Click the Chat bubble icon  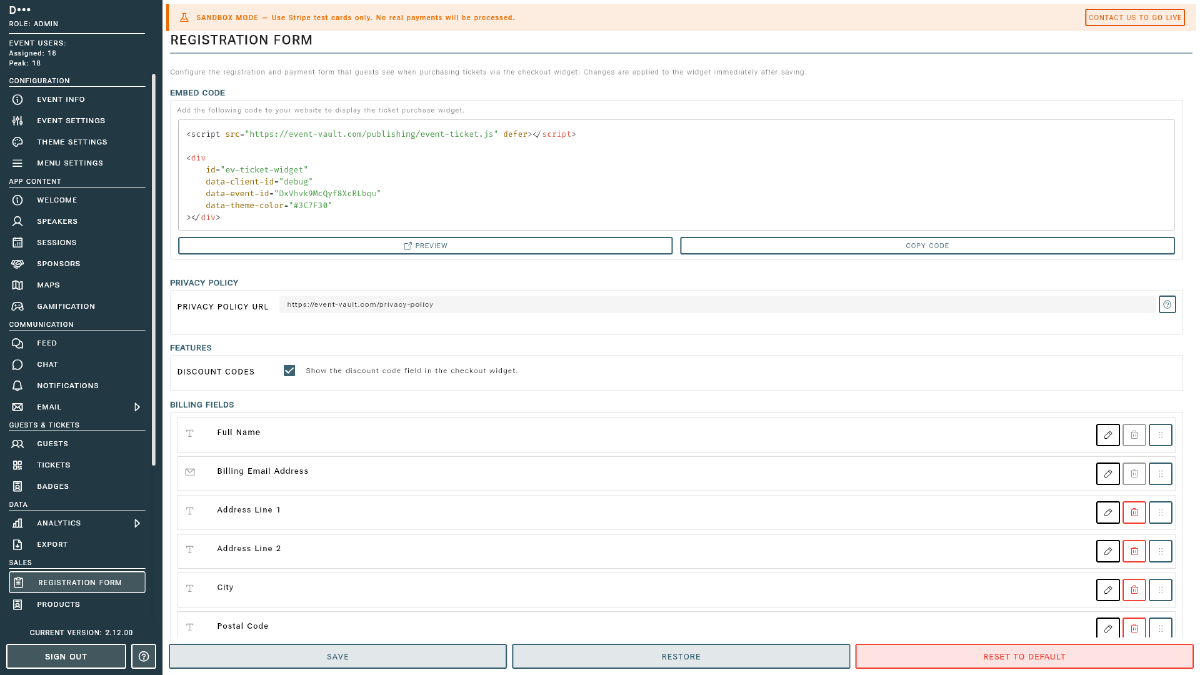click(17, 364)
